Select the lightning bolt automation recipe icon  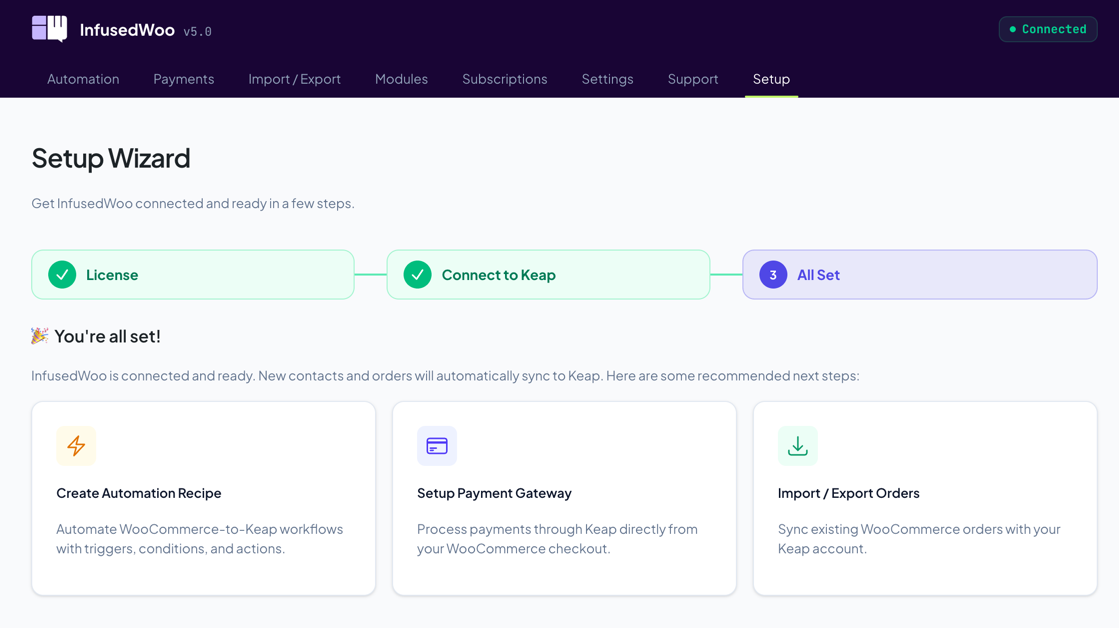pyautogui.click(x=76, y=446)
